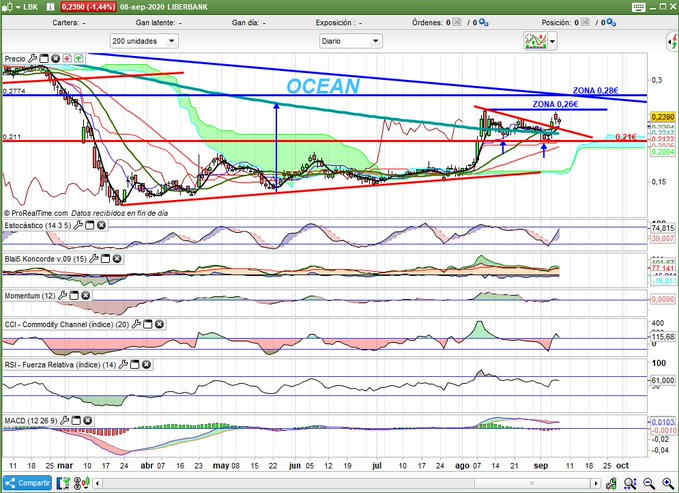Maximize the CCI panel
The height and width of the screenshot is (493, 679).
[148, 324]
